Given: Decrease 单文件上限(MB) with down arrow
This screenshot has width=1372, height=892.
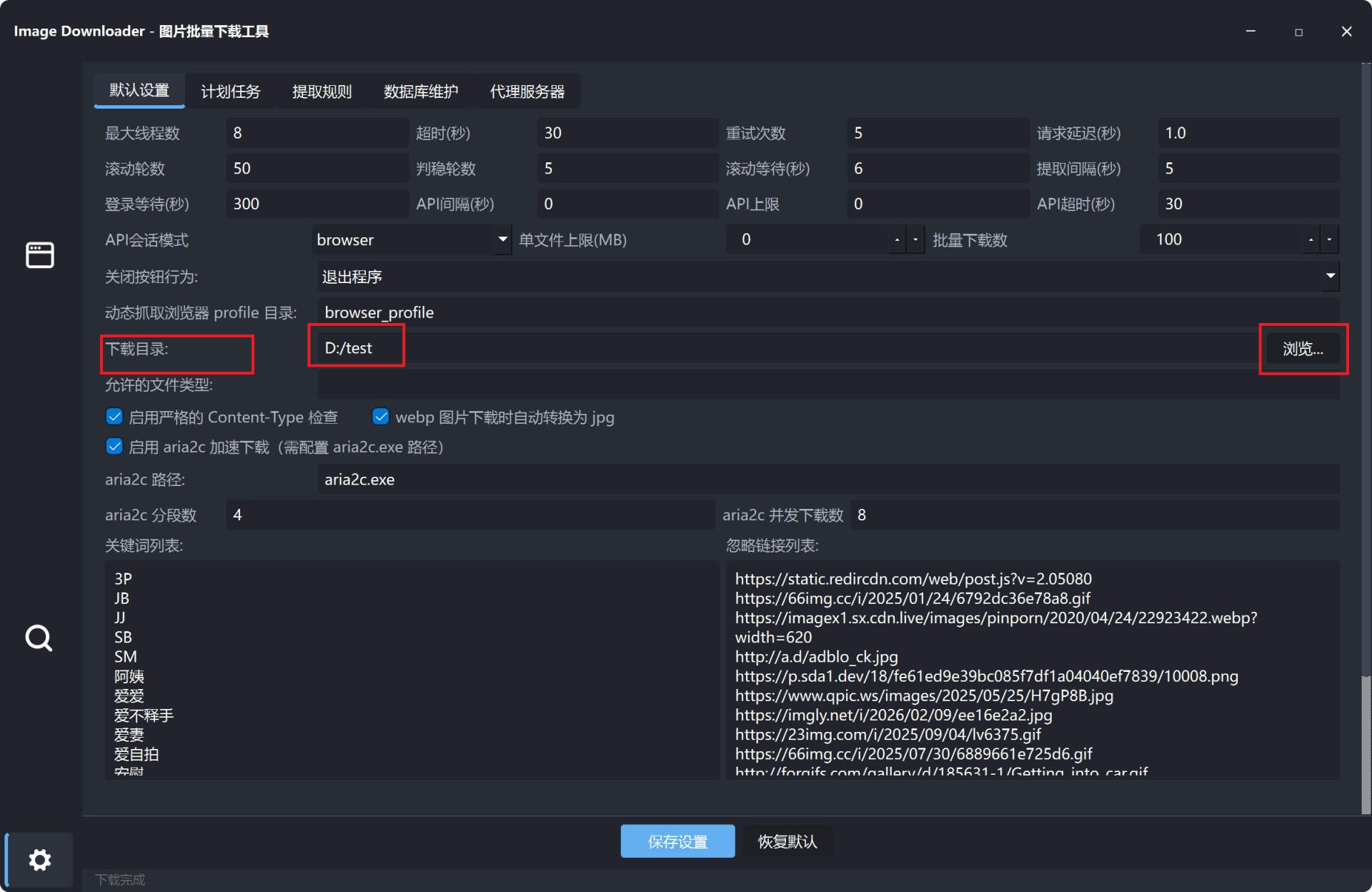Looking at the screenshot, I should pyautogui.click(x=915, y=240).
